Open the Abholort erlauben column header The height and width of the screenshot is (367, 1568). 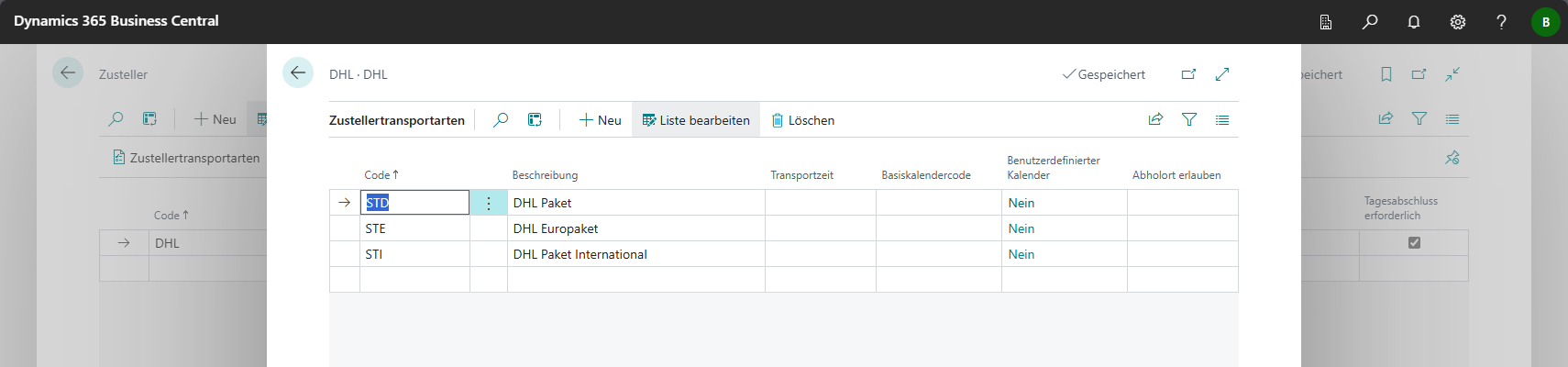[1176, 175]
